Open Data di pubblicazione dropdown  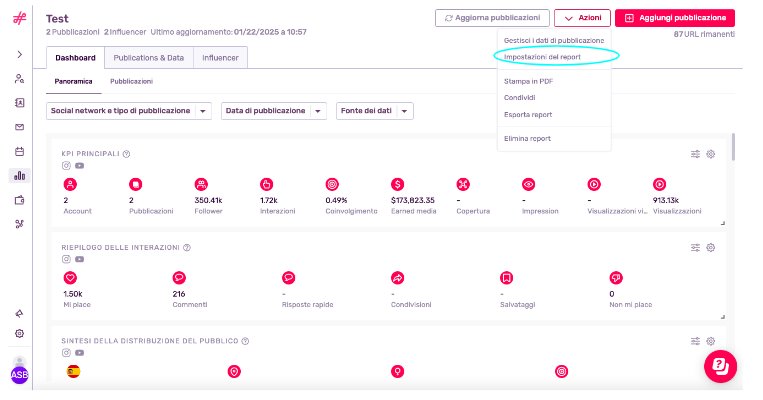click(x=274, y=111)
